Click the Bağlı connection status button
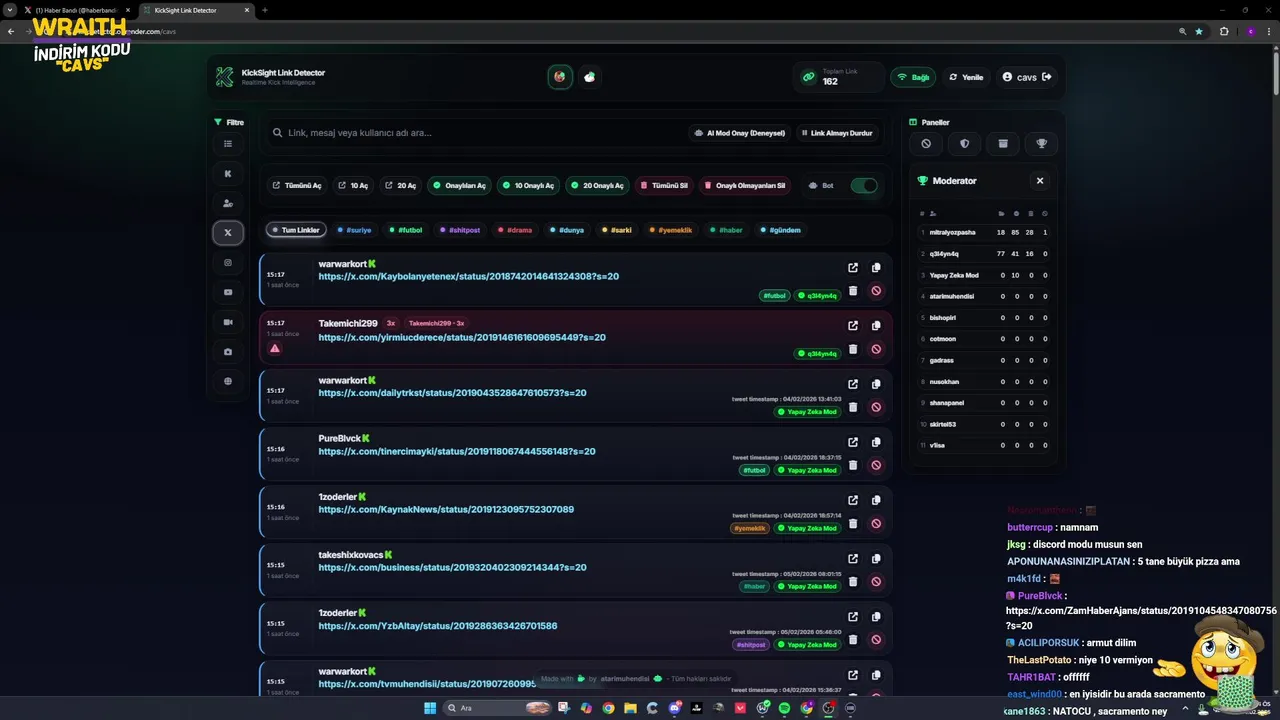This screenshot has width=1280, height=720. (912, 77)
